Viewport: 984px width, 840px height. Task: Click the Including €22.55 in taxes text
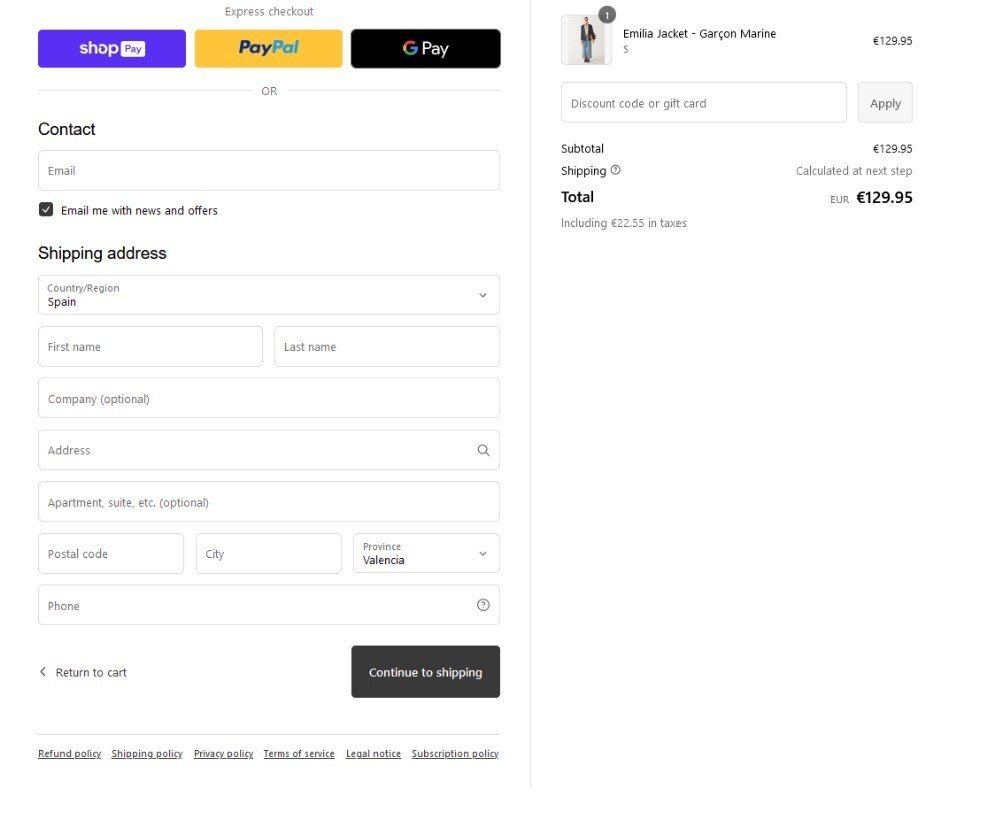(624, 223)
